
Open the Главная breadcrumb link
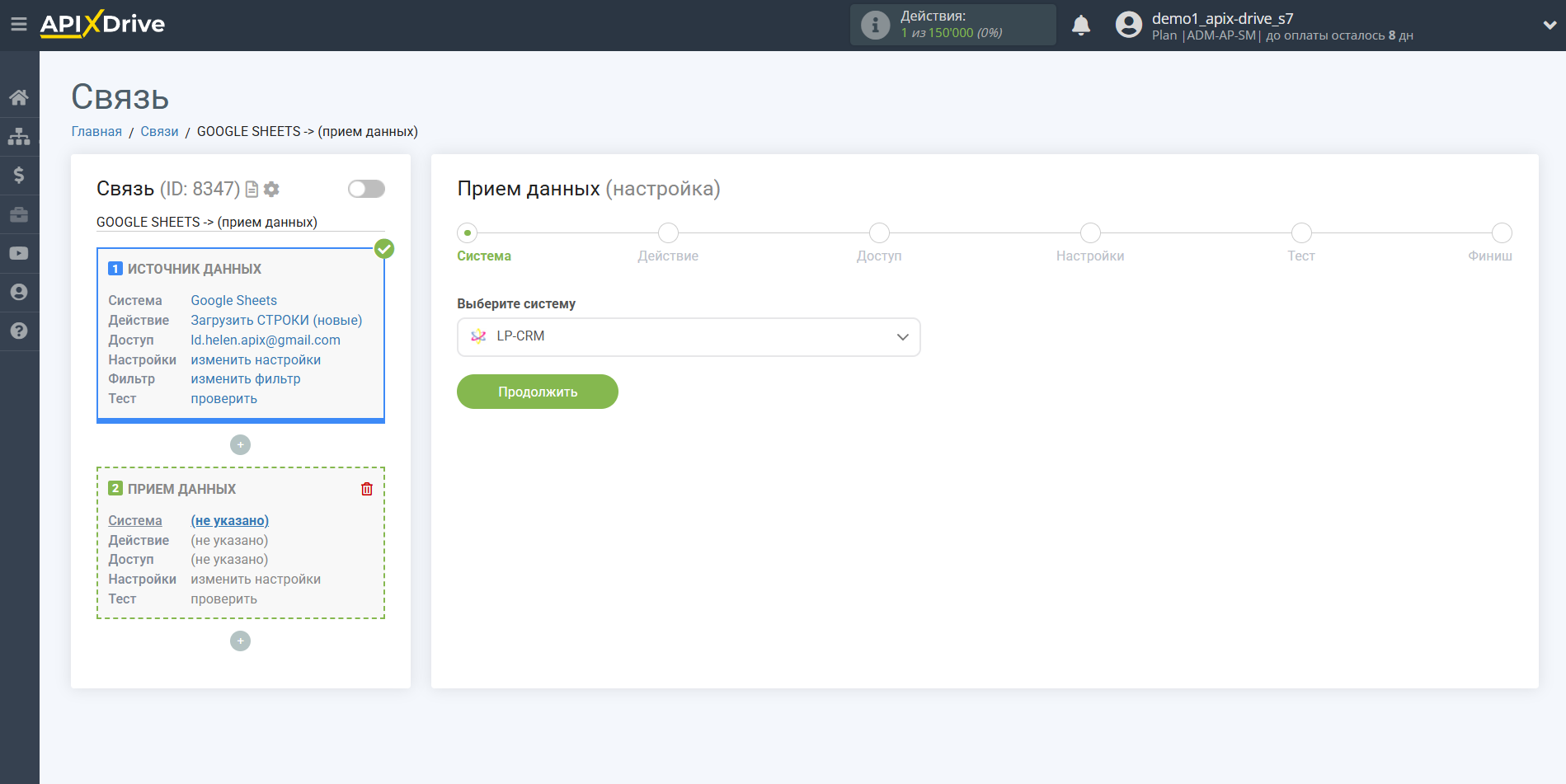click(x=96, y=132)
